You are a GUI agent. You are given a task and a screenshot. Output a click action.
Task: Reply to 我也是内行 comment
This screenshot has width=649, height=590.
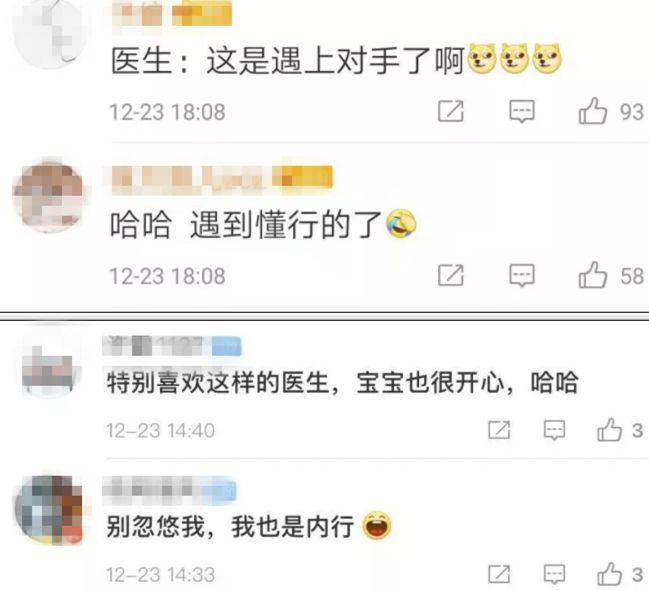tap(554, 574)
